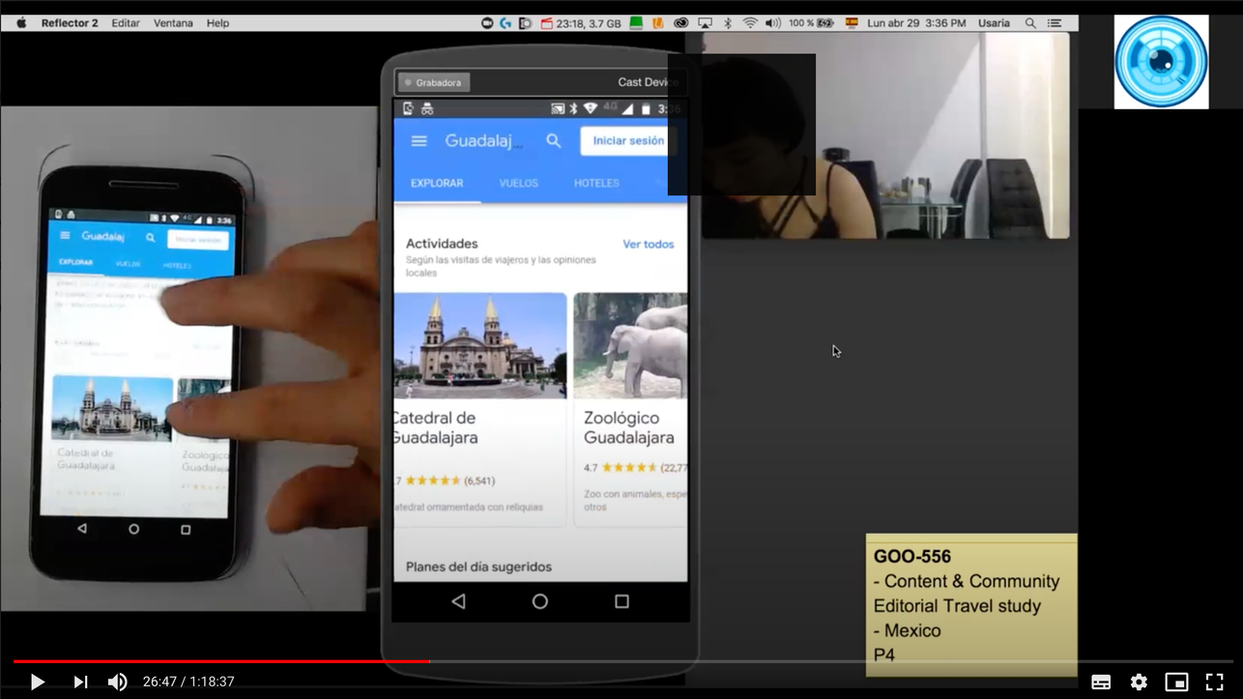This screenshot has height=699, width=1243.
Task: Click the participant webcam video
Action: (885, 135)
